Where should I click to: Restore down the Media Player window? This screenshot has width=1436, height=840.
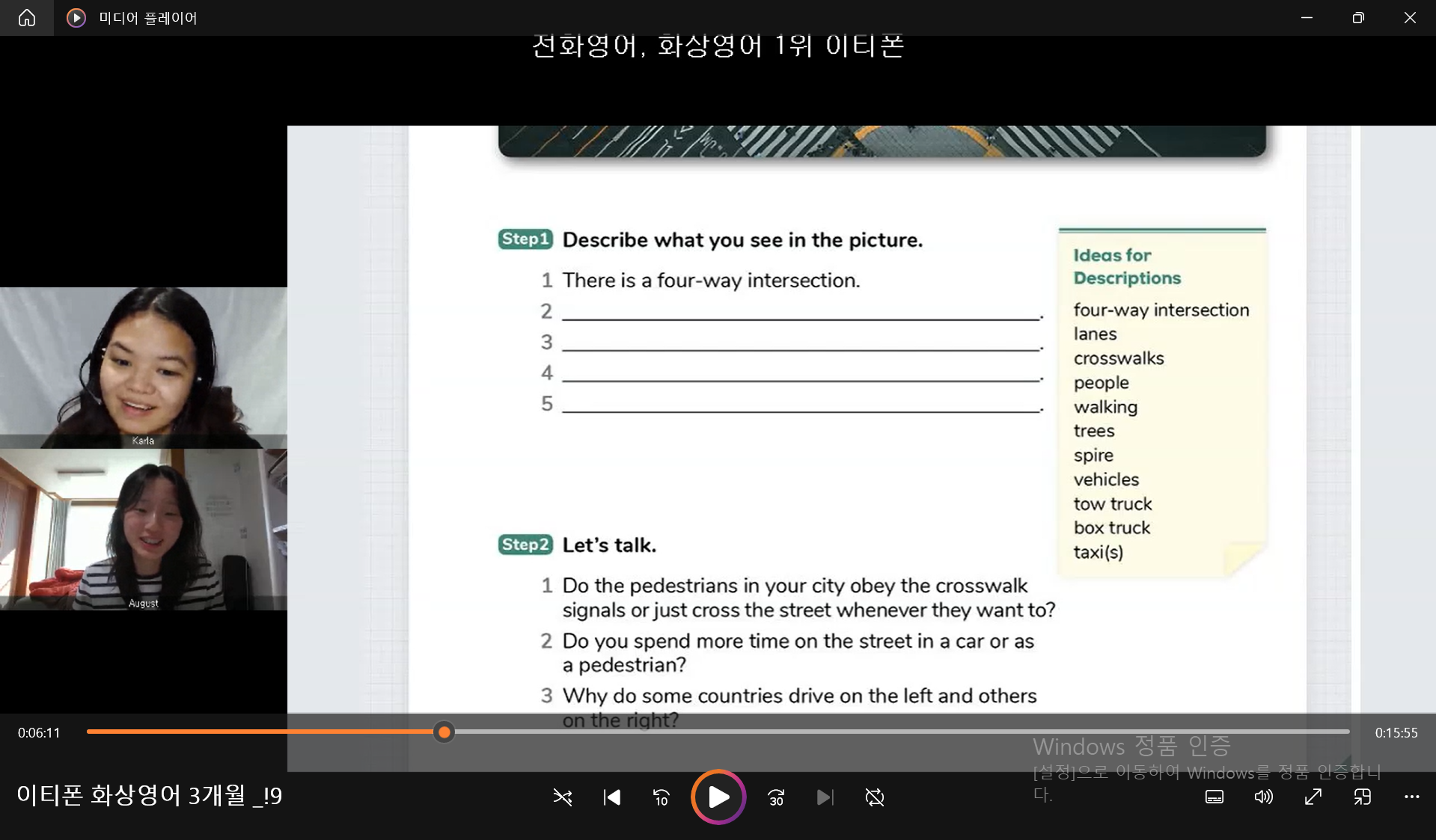(x=1358, y=18)
